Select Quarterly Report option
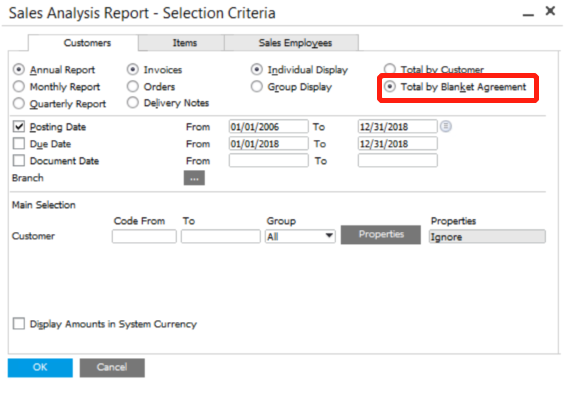The height and width of the screenshot is (396, 566). pos(19,104)
